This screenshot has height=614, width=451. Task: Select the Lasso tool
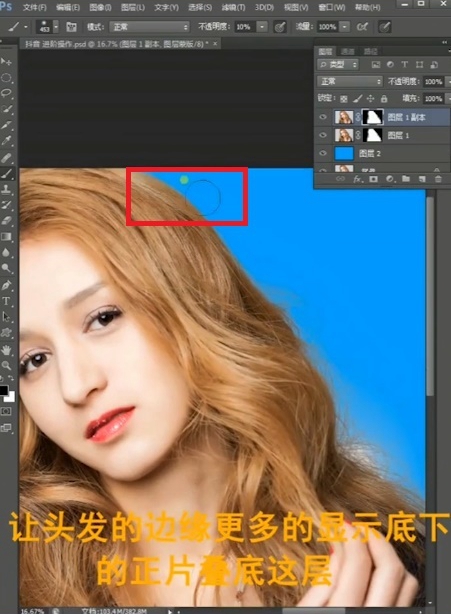(x=6, y=93)
